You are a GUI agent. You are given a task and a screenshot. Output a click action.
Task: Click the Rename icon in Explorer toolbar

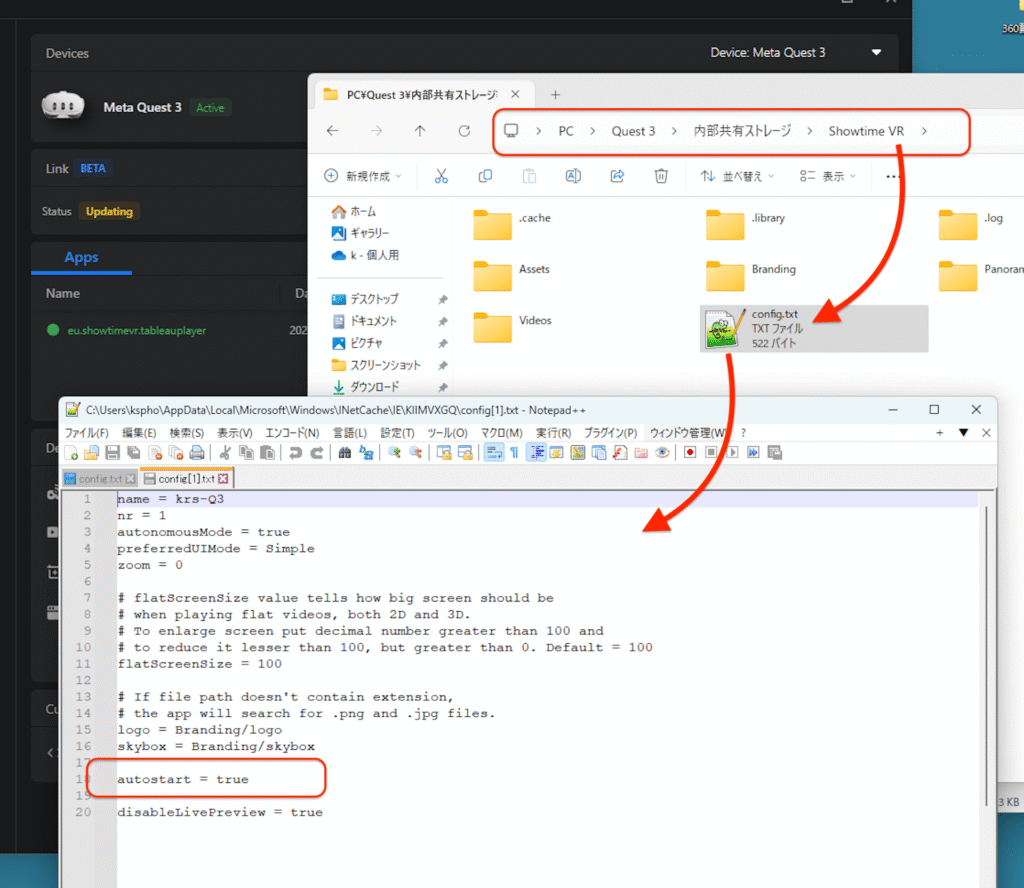573,176
